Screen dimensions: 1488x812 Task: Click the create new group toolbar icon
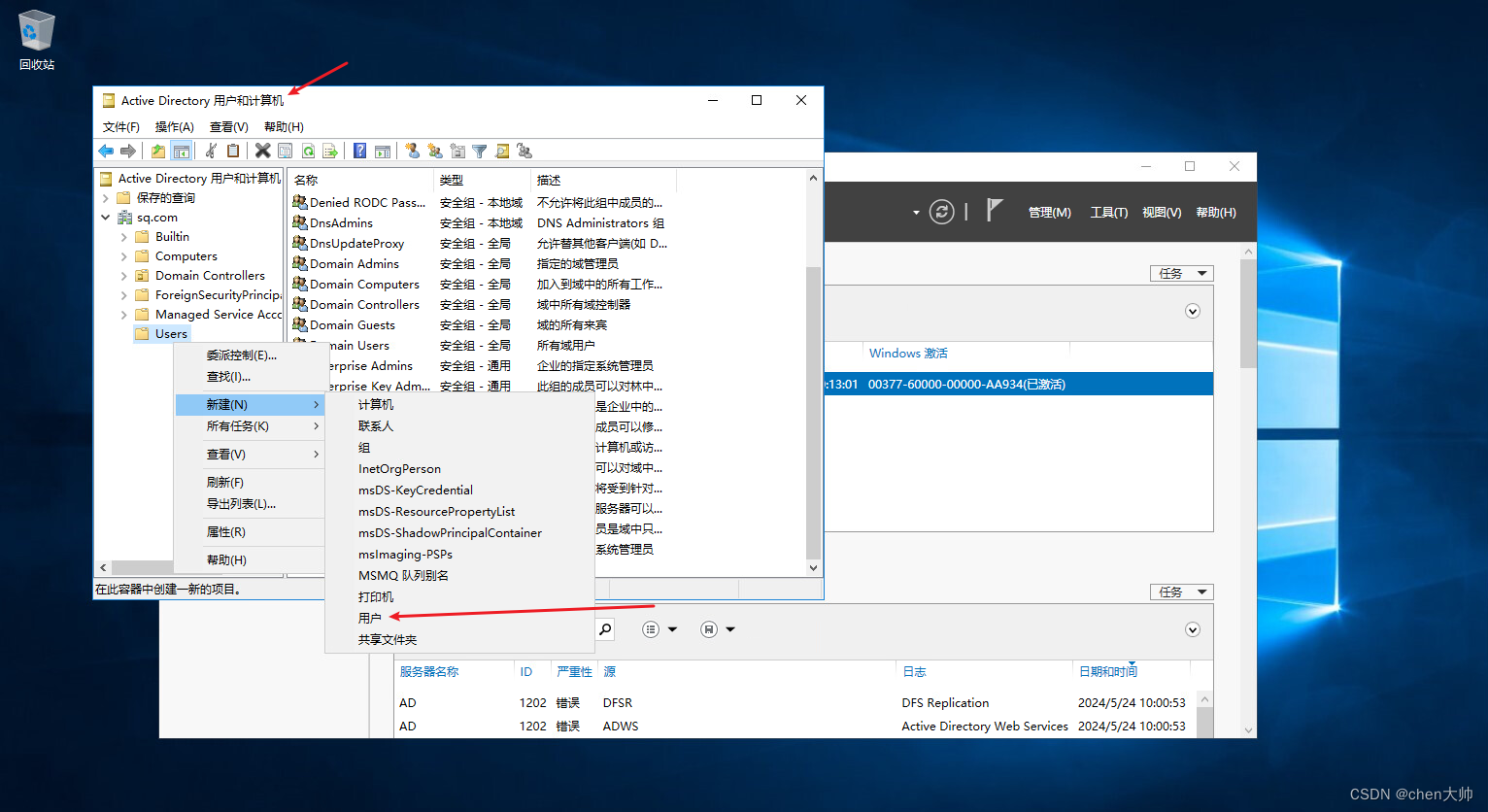[434, 151]
